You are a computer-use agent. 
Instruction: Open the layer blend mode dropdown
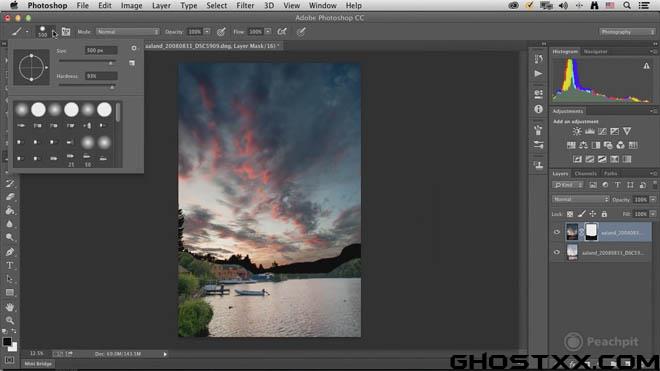[580, 199]
